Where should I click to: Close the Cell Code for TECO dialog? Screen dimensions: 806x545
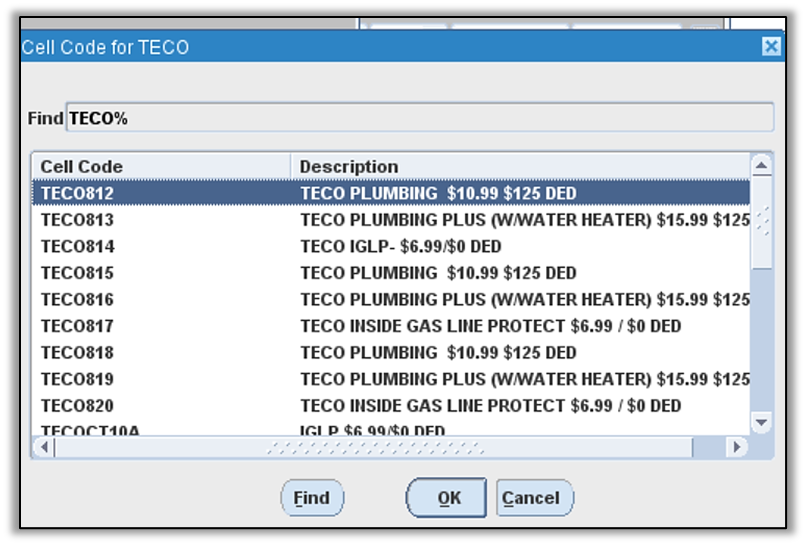click(x=770, y=47)
